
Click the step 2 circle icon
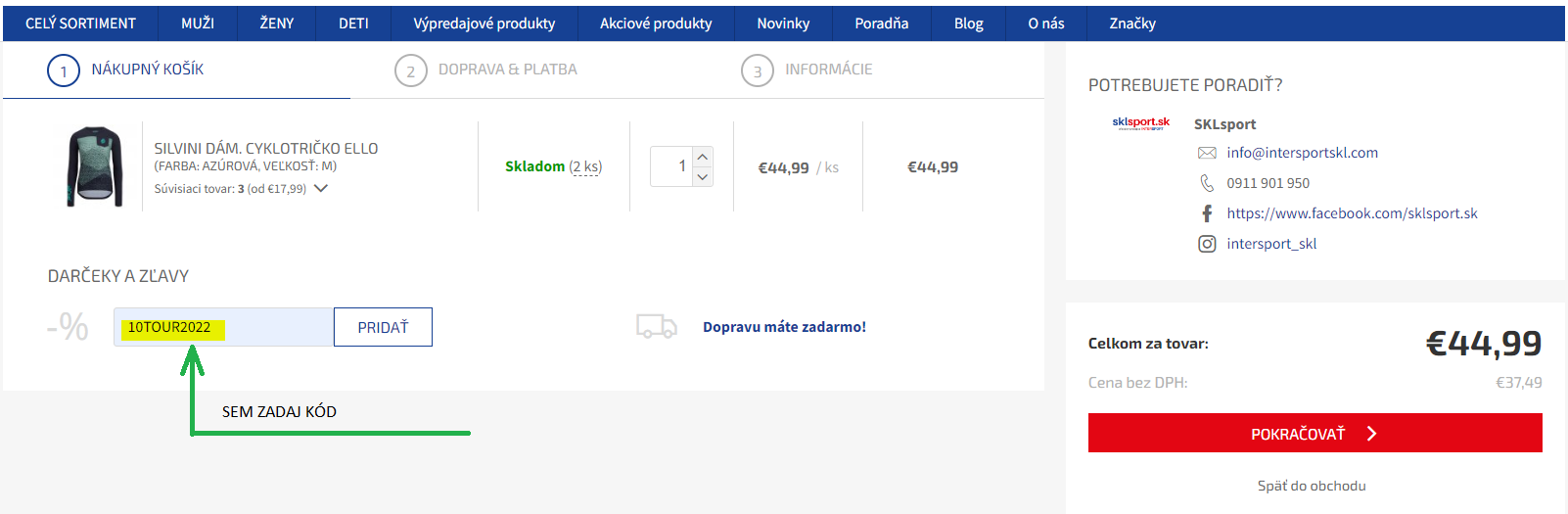pyautogui.click(x=410, y=70)
